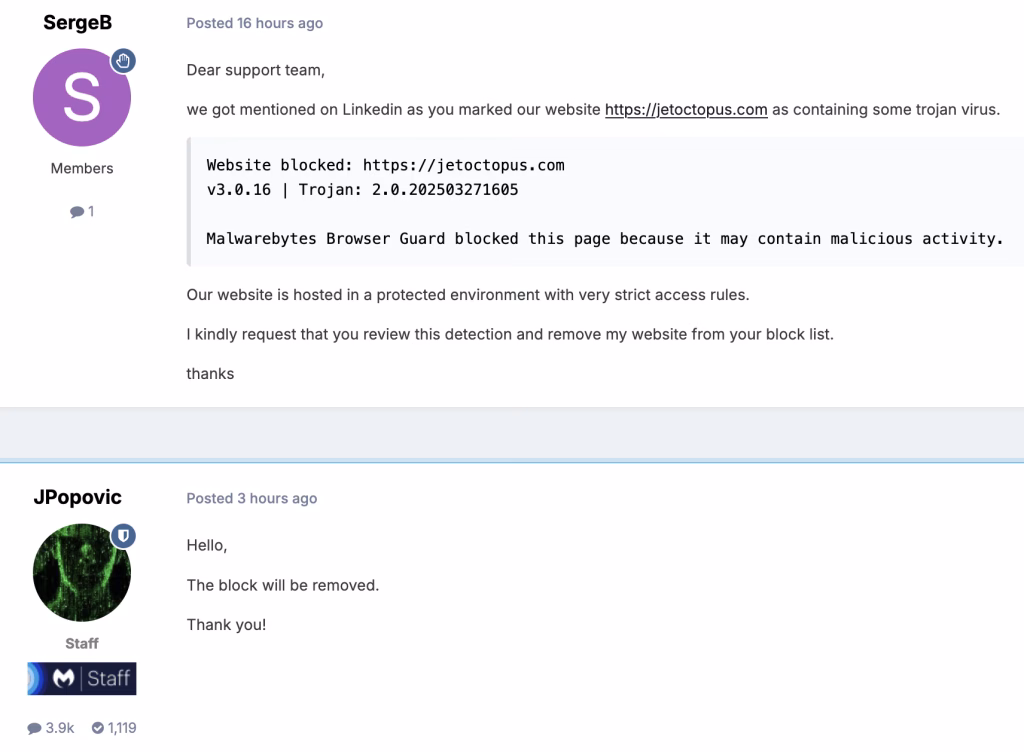Open JPopovic's username profile link

[78, 497]
